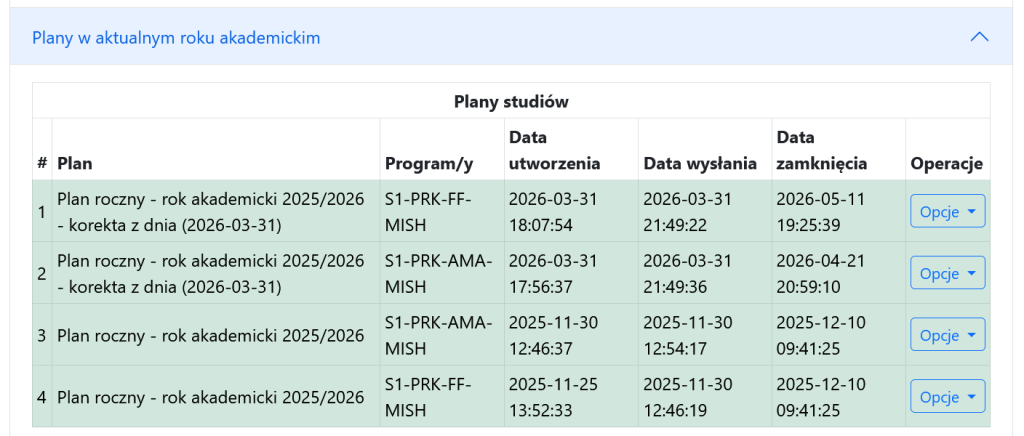Click the creation date 2025-11-25 13:52:33
The height and width of the screenshot is (436, 1024).
click(553, 396)
